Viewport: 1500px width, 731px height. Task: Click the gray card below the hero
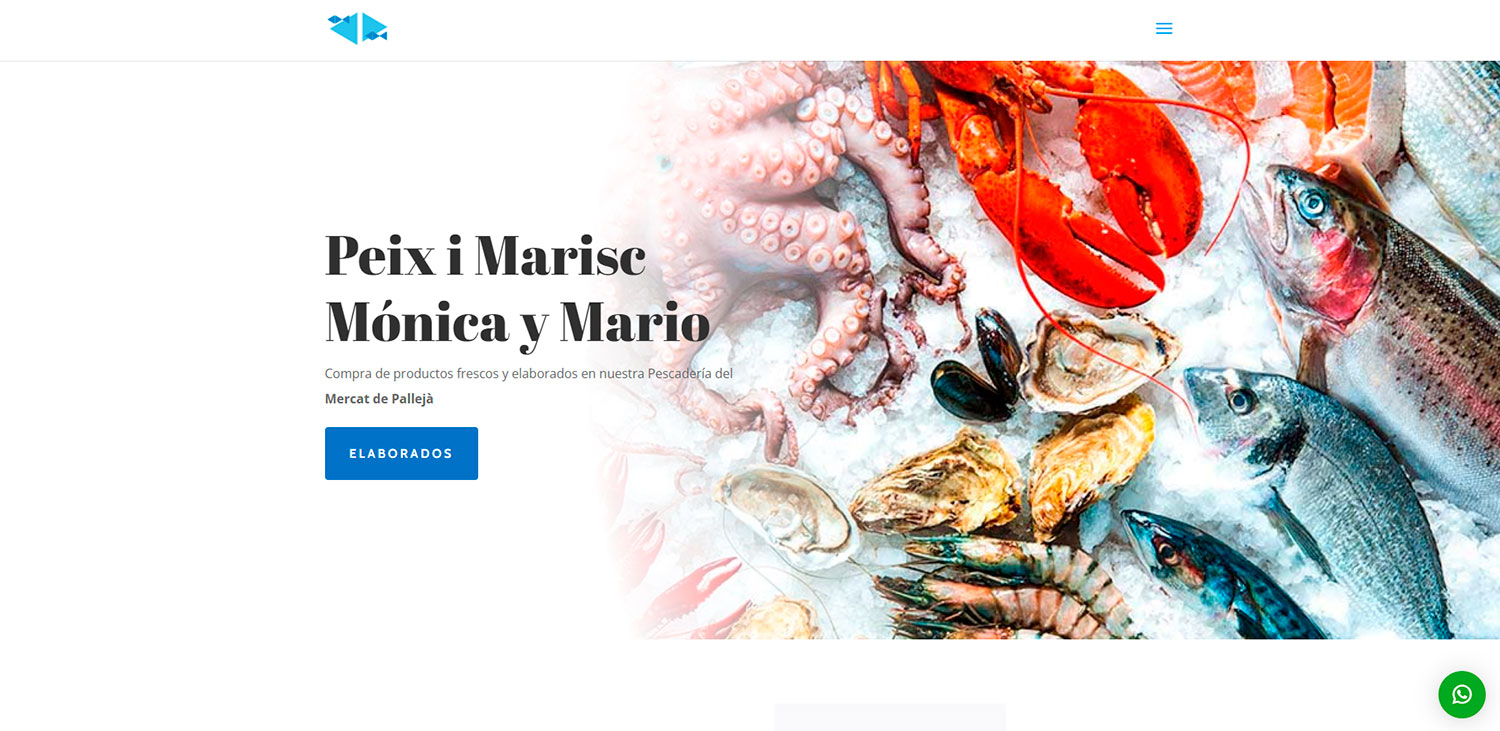890,717
